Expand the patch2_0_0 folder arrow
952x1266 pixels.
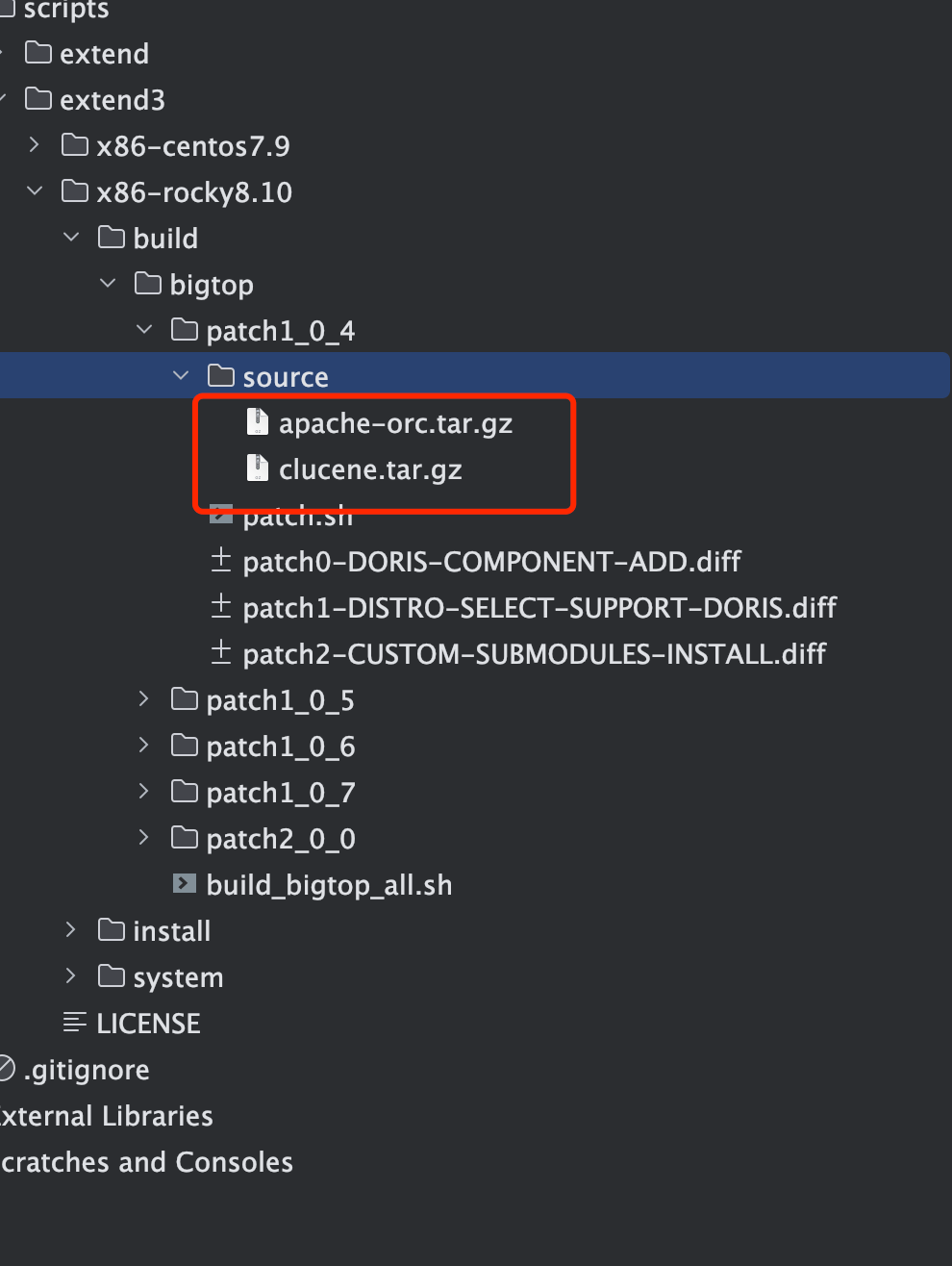point(144,838)
